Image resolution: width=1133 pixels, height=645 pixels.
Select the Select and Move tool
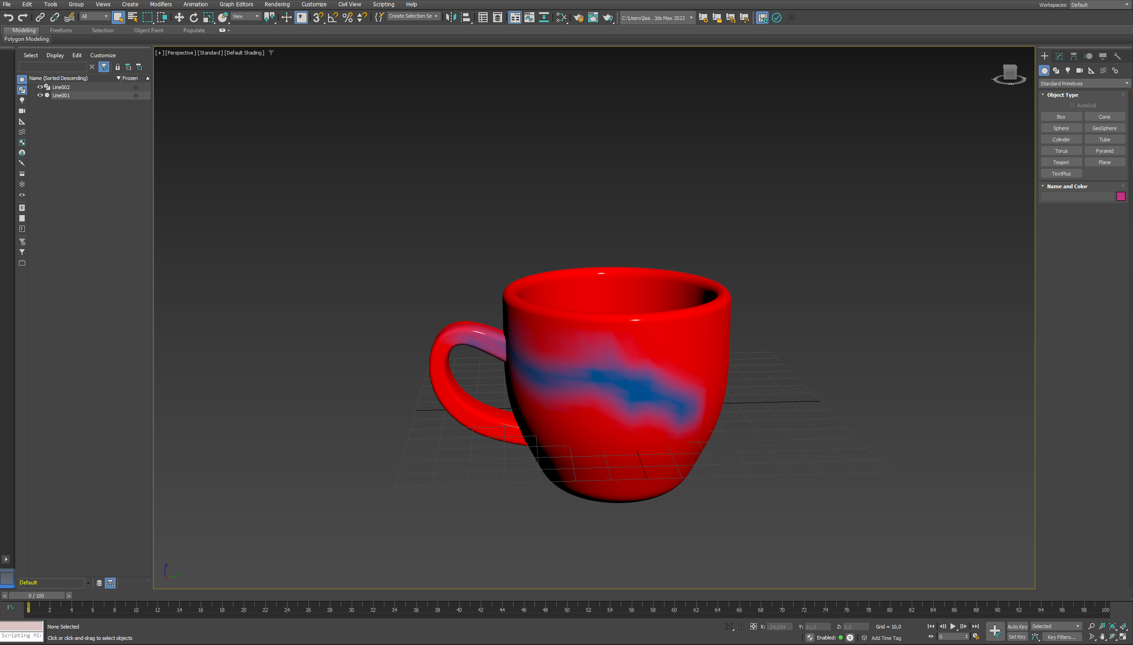[179, 17]
